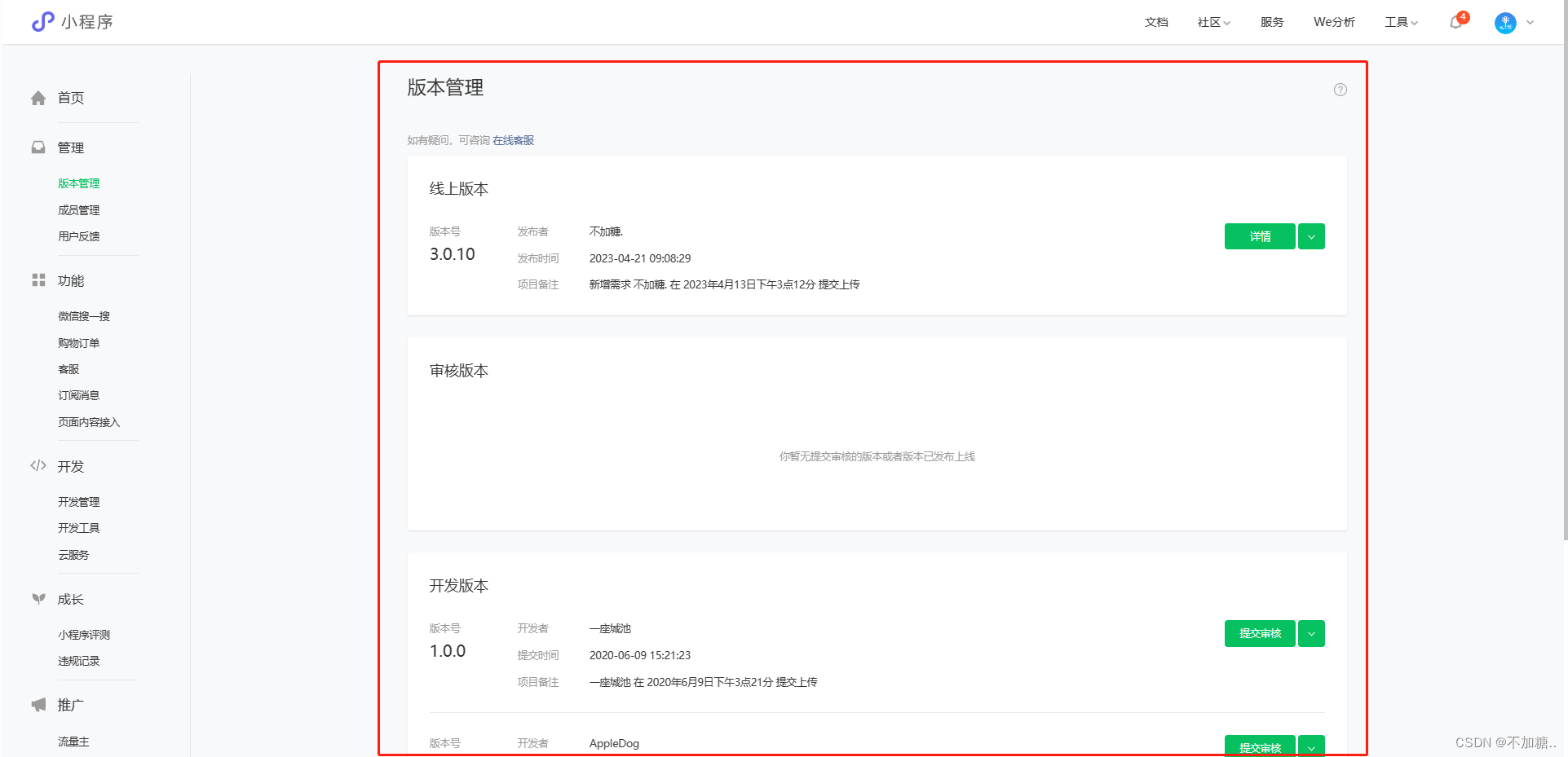Go to We分析 in top navigation

coord(1334,22)
